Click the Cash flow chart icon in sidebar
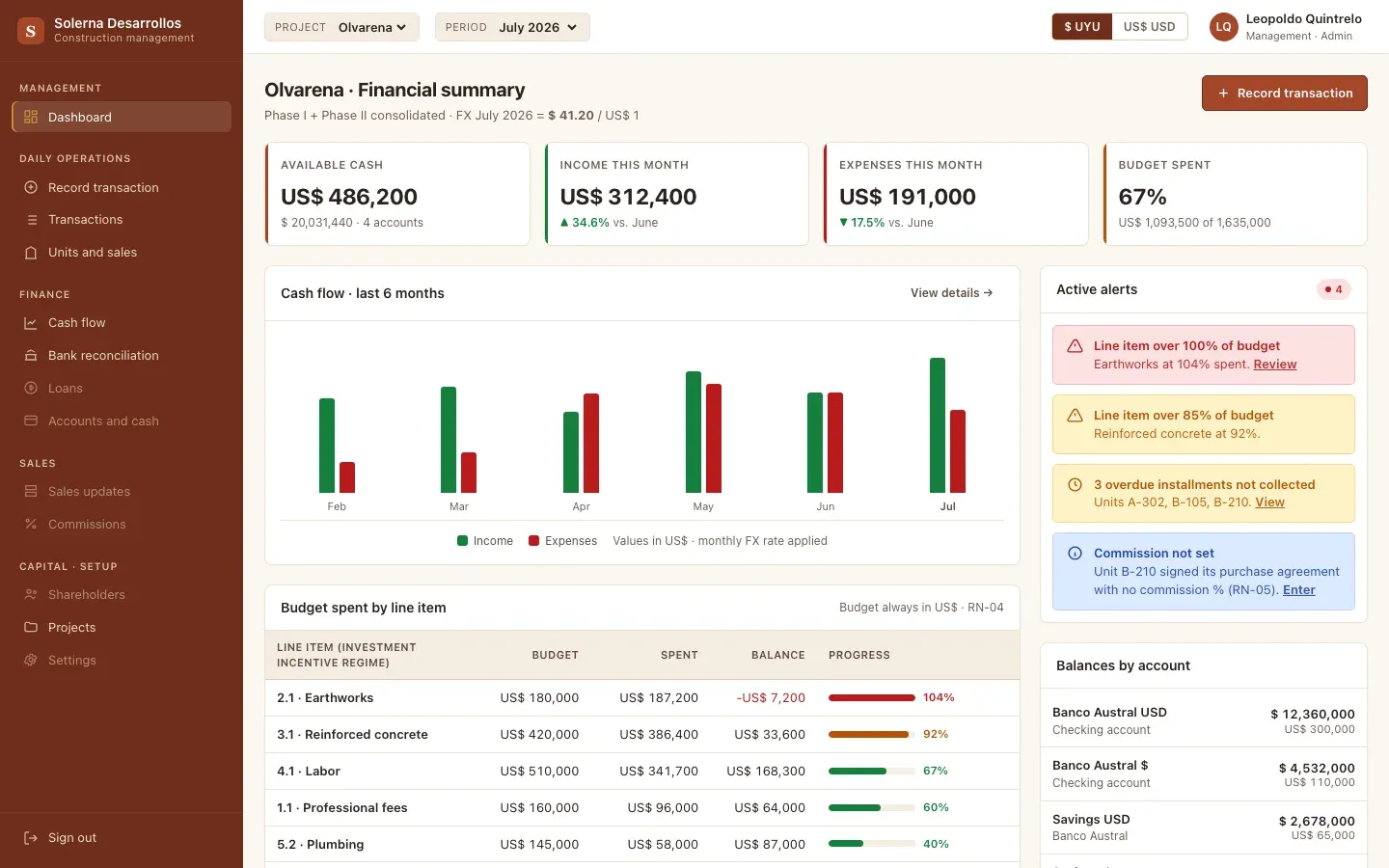1389x868 pixels. click(31, 323)
